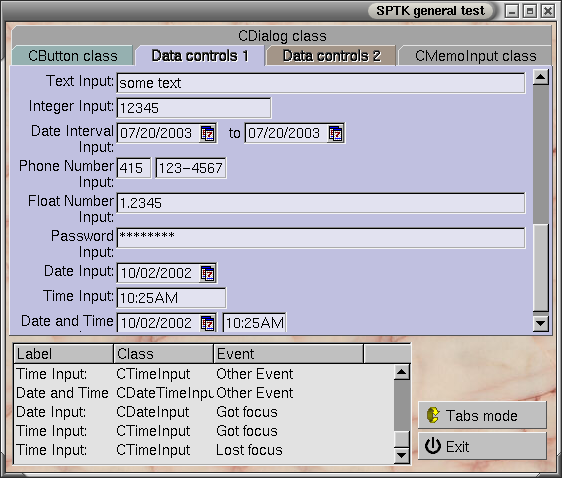Open calendar icon beside Date Input field

pos(208,274)
